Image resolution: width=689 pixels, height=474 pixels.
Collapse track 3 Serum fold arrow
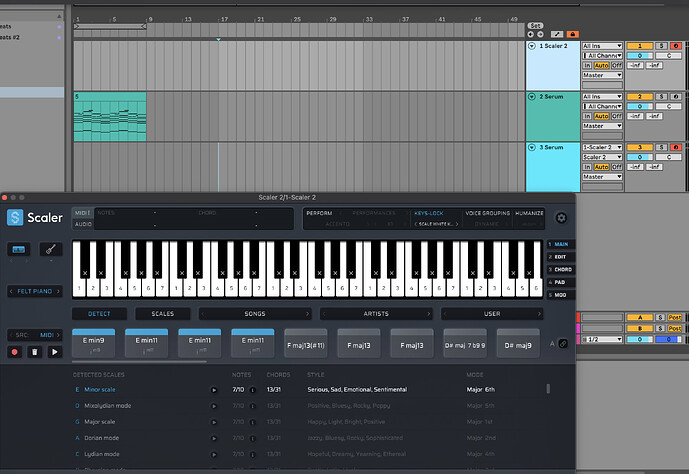pos(532,147)
